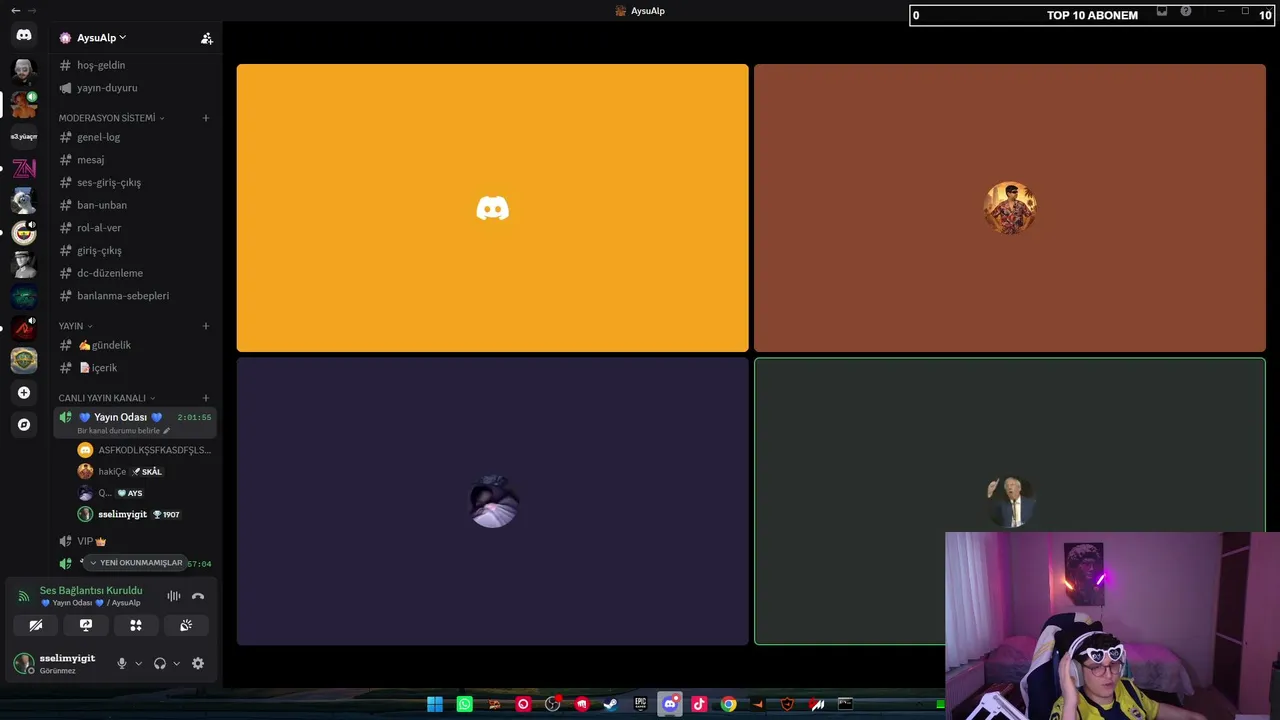Create channel in CANLI YAYIN KANALI category
Image resolution: width=1280 pixels, height=720 pixels.
[x=206, y=398]
